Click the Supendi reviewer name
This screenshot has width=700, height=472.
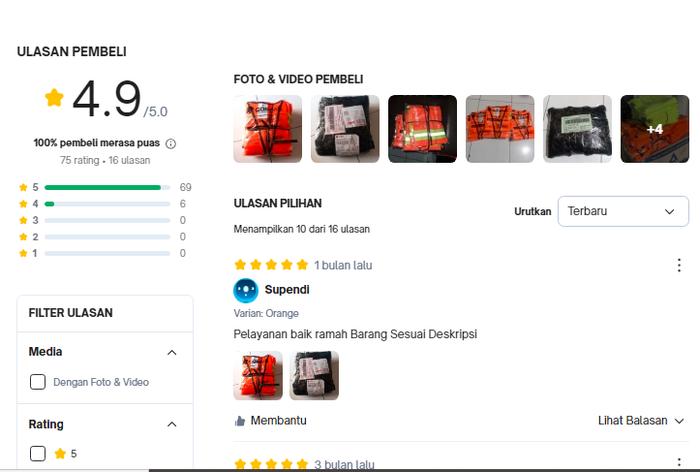287,290
